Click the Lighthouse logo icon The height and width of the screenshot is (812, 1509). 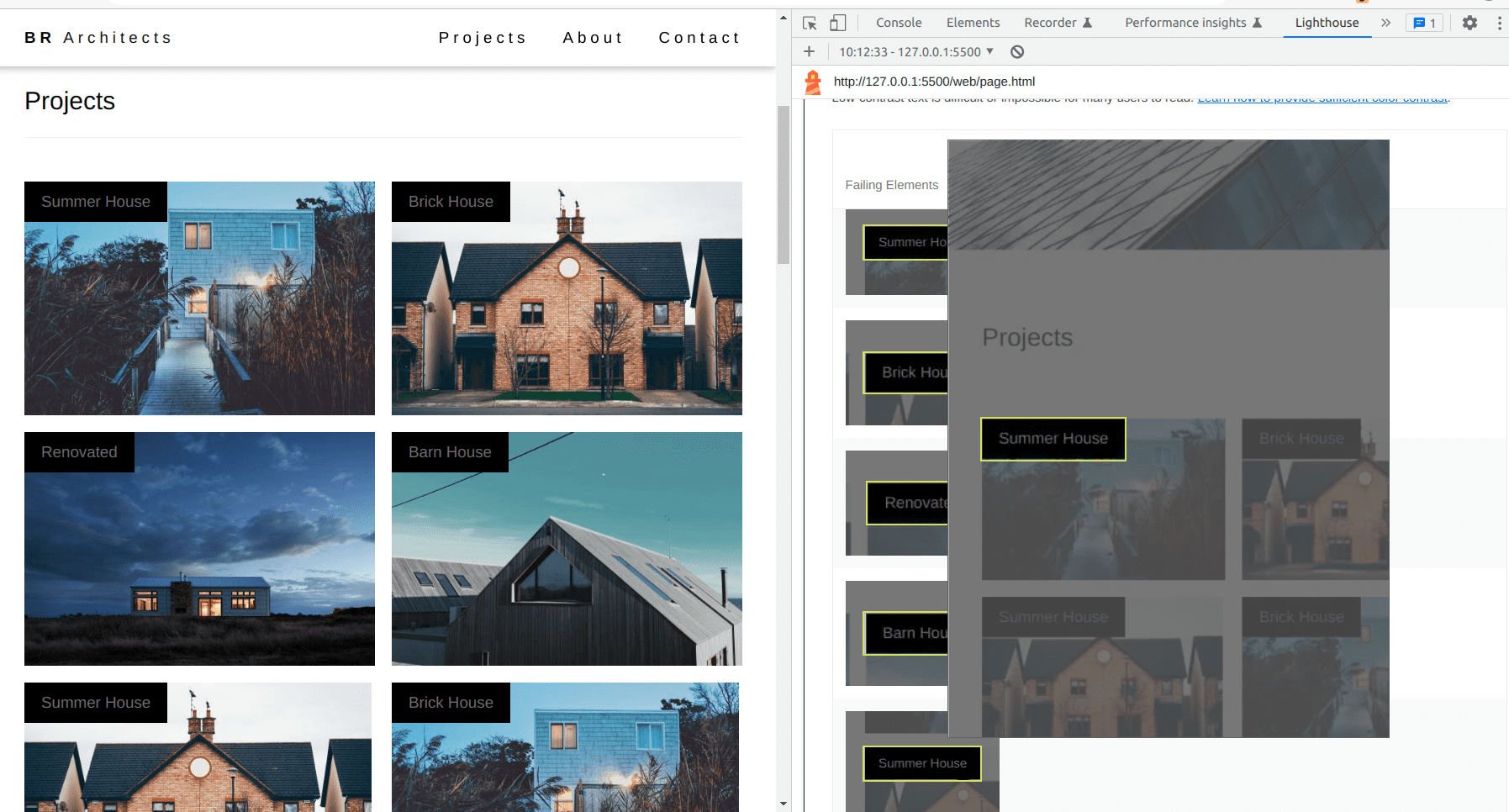tap(813, 82)
